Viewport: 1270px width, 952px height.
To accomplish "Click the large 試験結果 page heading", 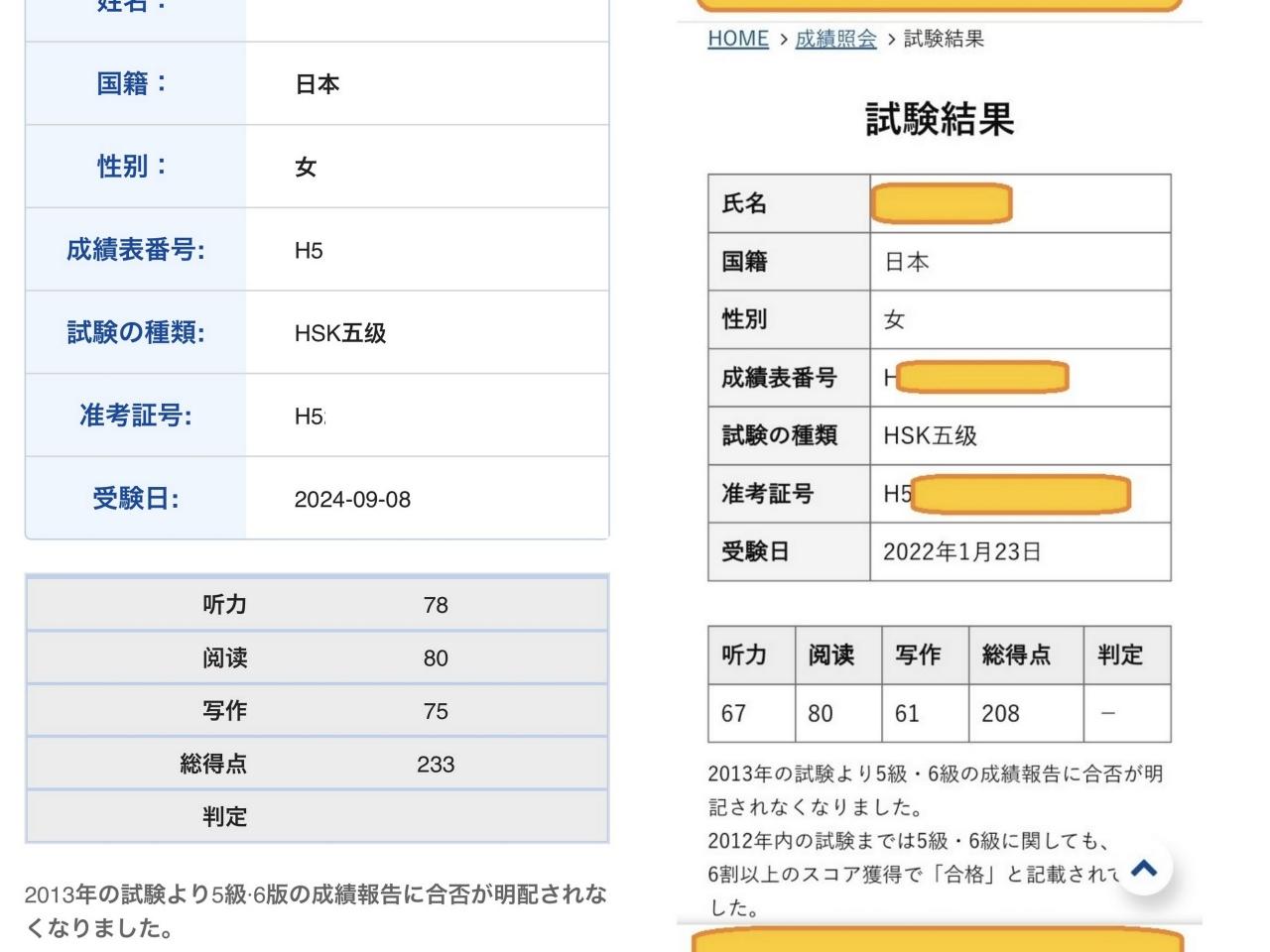I will tap(939, 119).
